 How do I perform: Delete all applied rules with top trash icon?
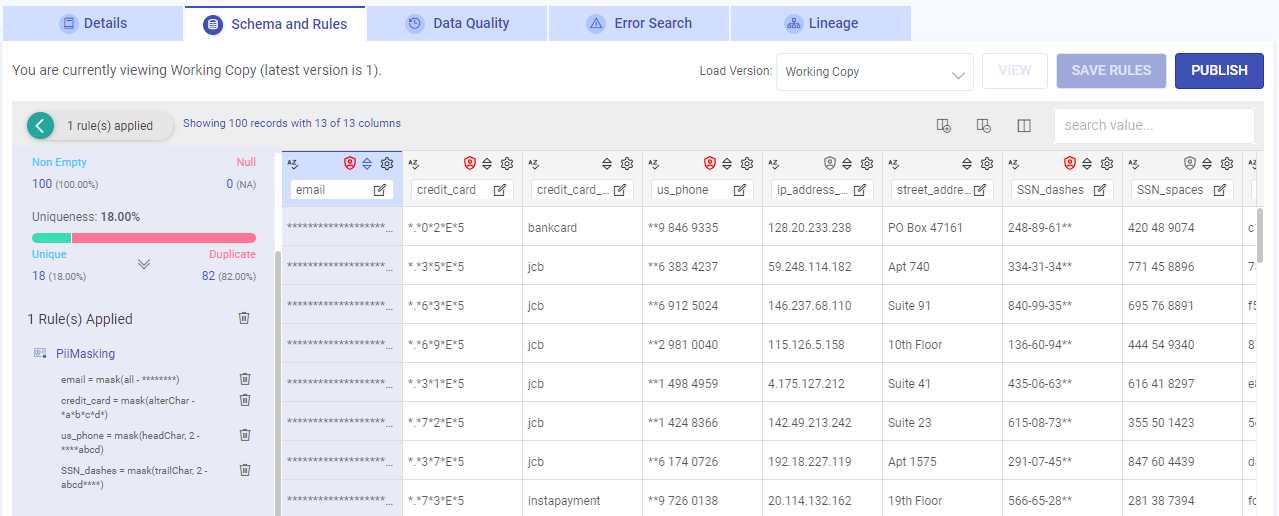point(244,317)
